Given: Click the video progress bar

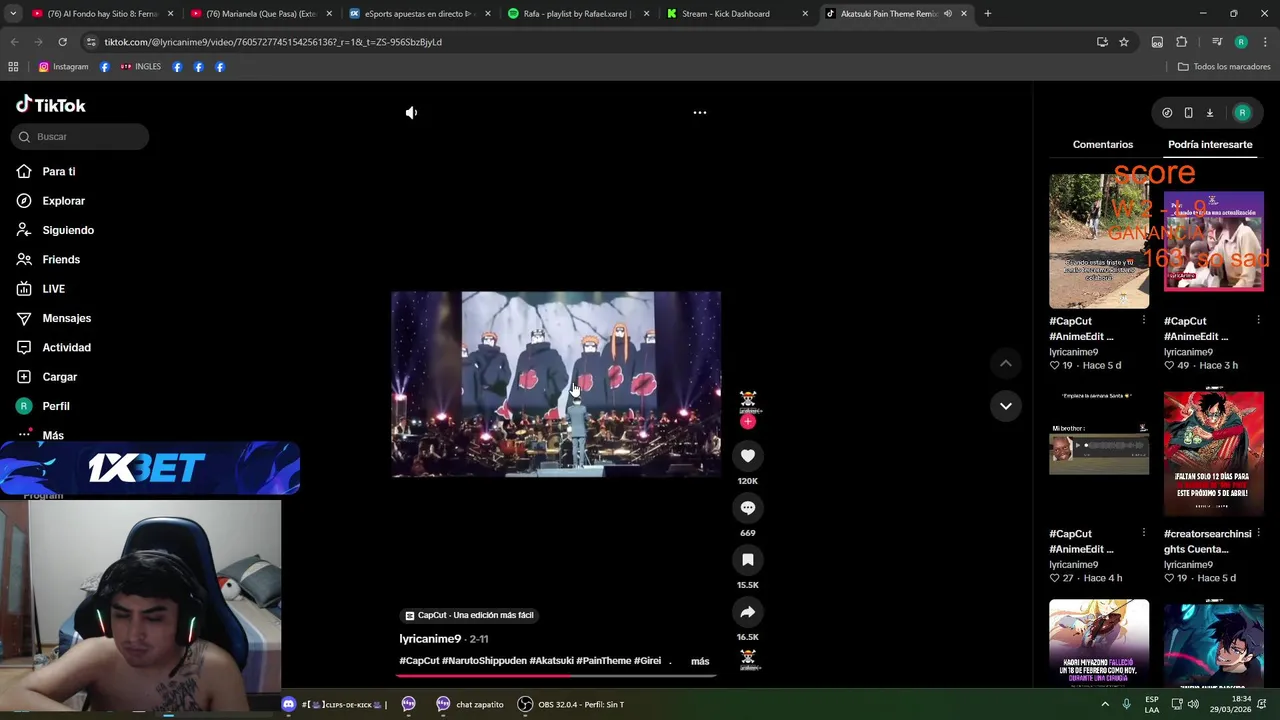Looking at the screenshot, I should point(556,676).
